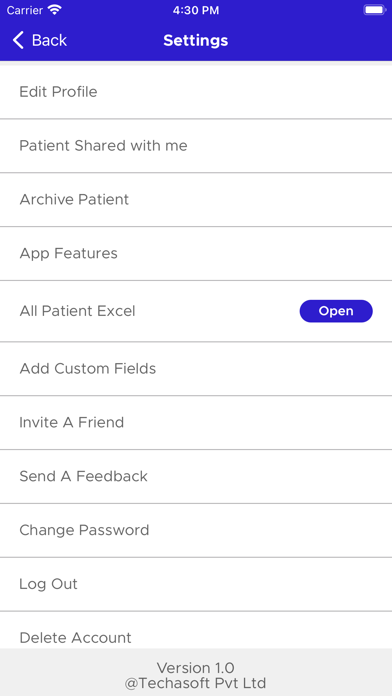Click the Back text label
This screenshot has height=696, width=392.
(x=49, y=40)
